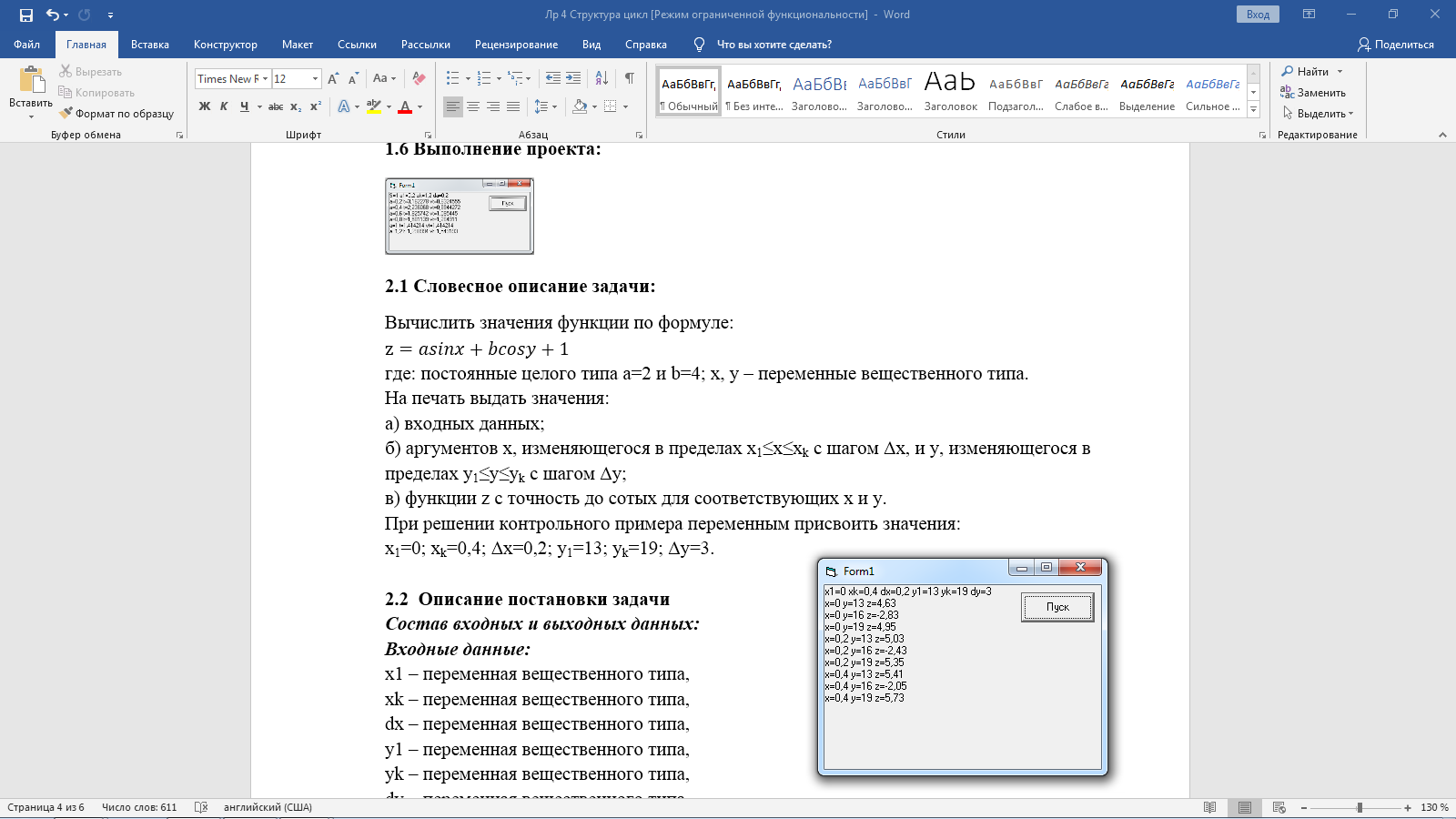
Task: Expand bulleted list style arrow
Action: tap(468, 79)
